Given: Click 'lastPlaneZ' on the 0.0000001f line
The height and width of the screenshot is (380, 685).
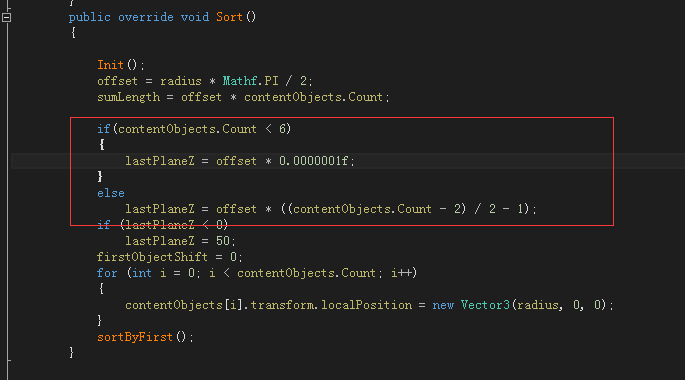Looking at the screenshot, I should click(x=160, y=161).
